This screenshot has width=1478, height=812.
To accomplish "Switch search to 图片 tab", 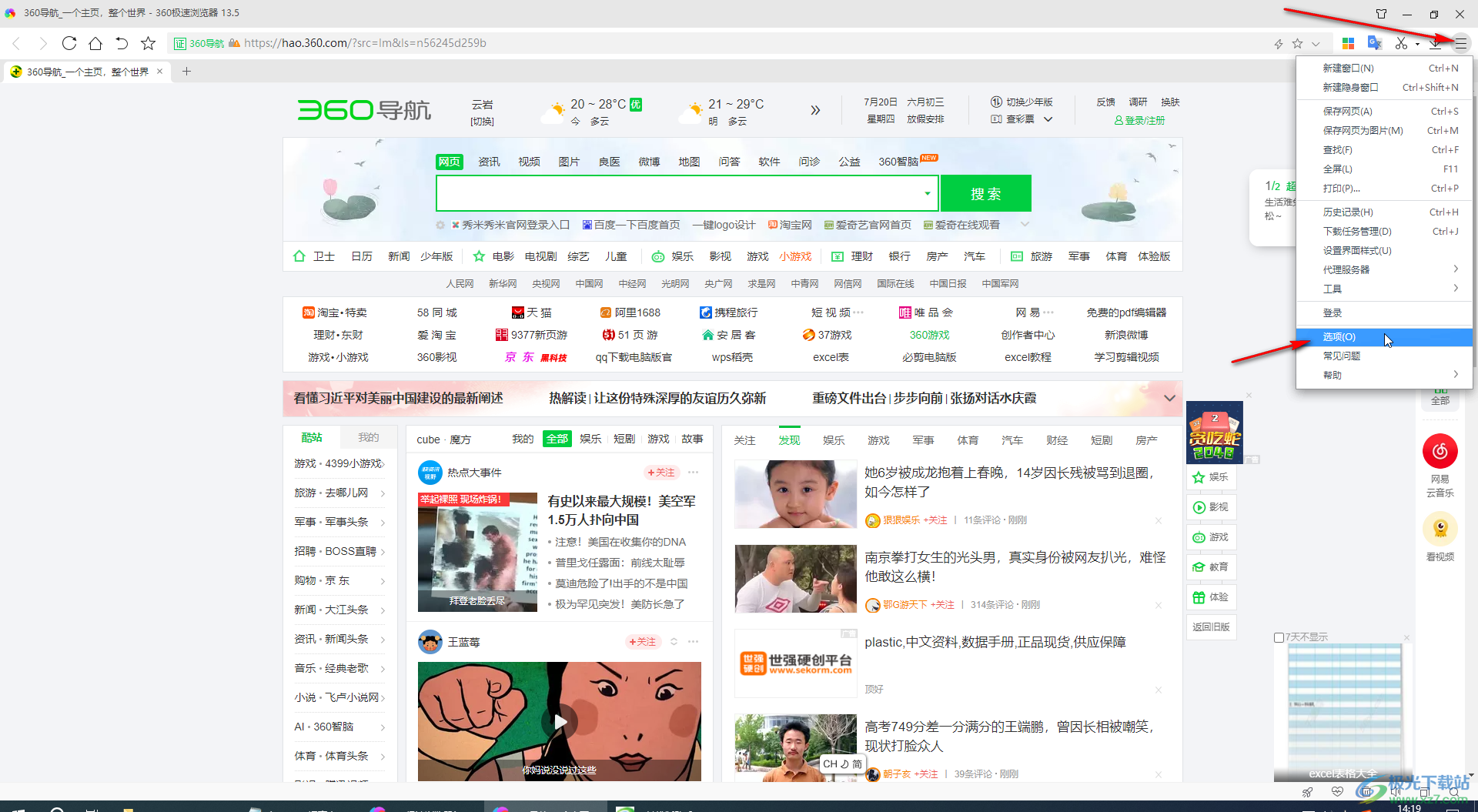I will point(569,162).
